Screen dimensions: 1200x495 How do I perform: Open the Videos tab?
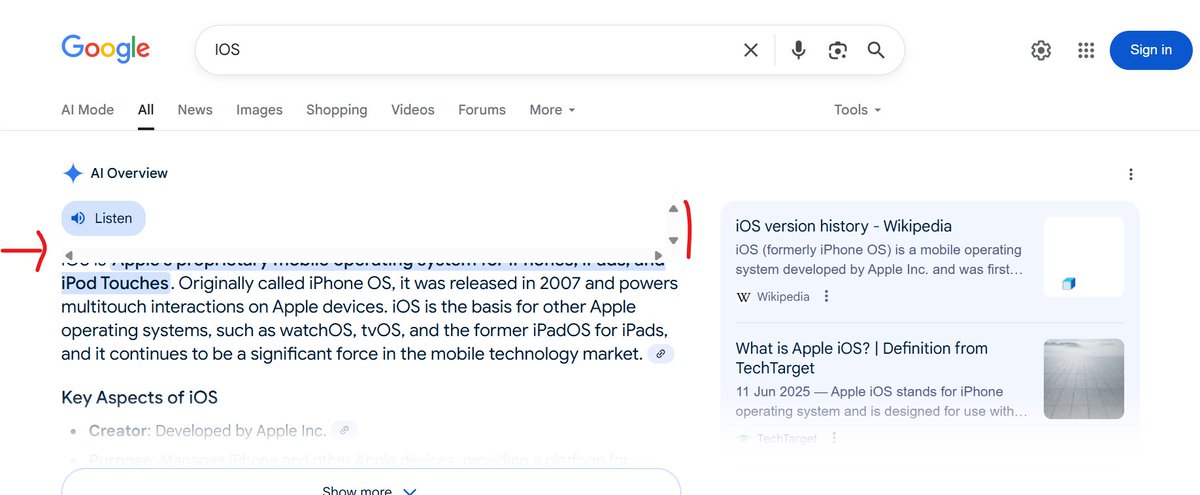(x=413, y=110)
